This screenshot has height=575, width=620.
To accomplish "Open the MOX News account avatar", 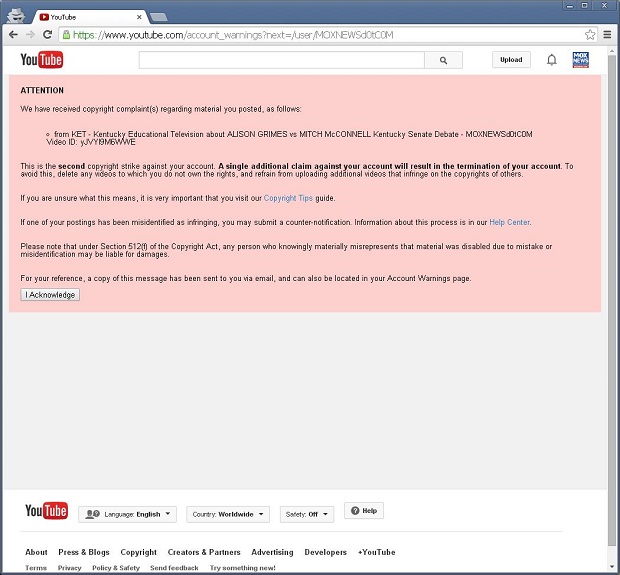I will [580, 60].
